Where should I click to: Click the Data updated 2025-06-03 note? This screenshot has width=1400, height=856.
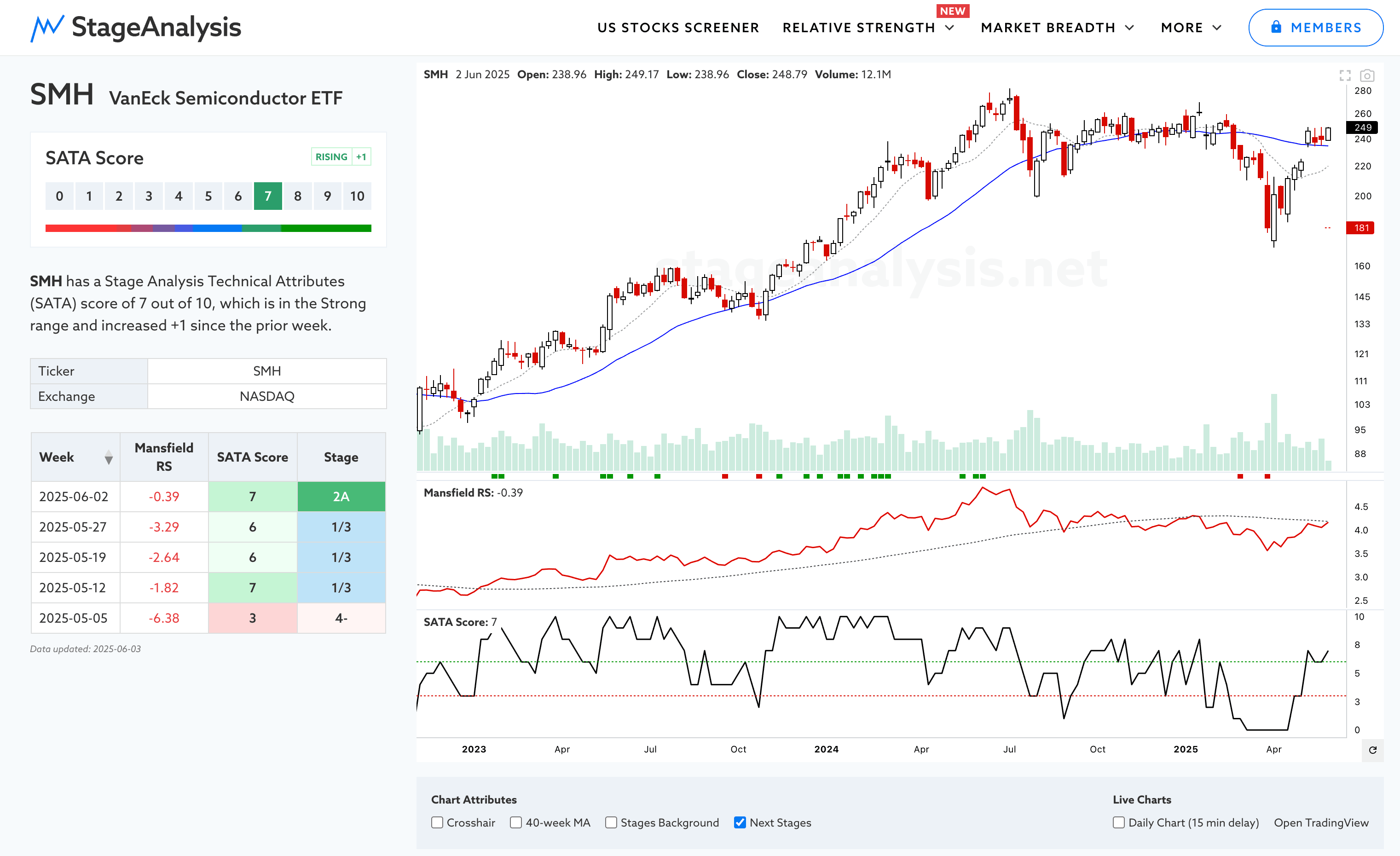pyautogui.click(x=85, y=649)
